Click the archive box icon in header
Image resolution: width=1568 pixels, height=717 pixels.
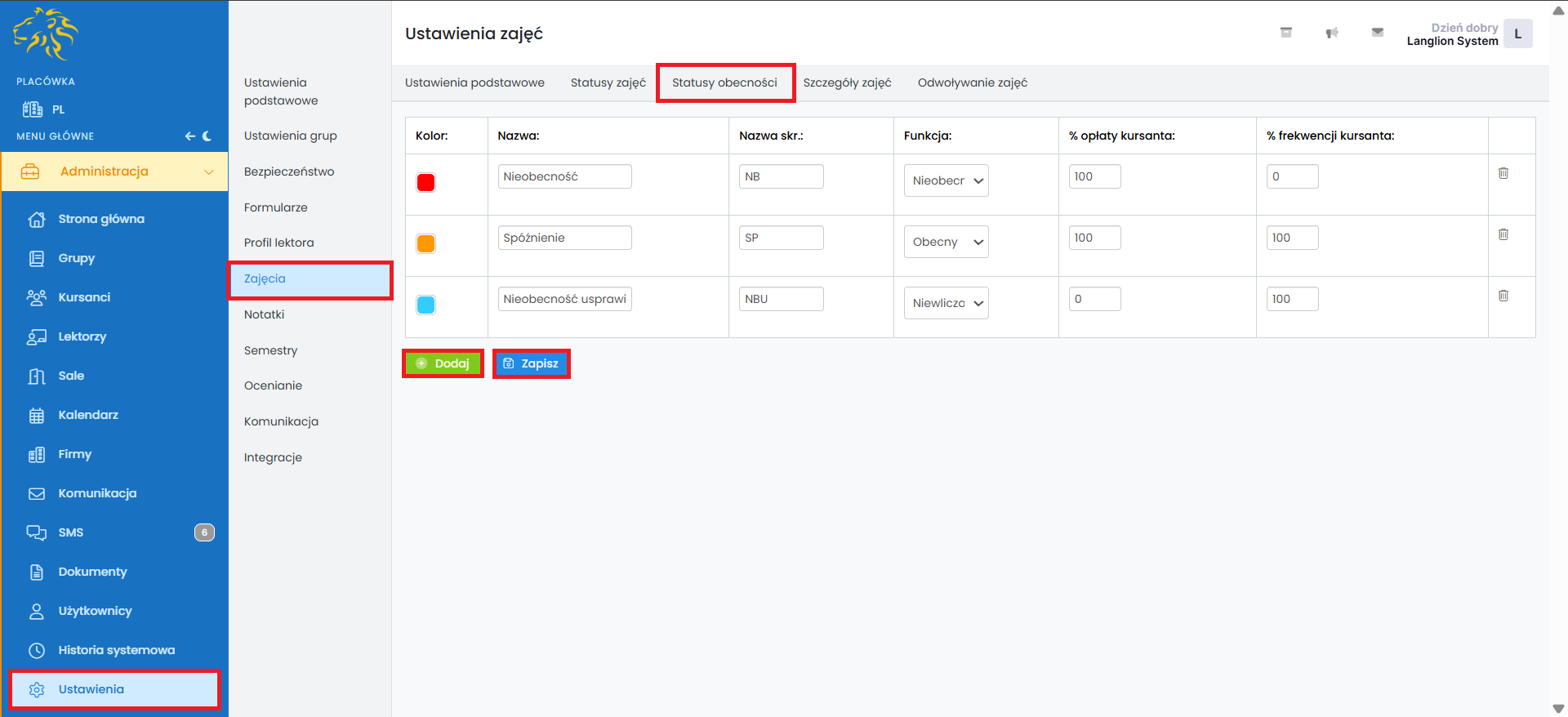[1285, 33]
